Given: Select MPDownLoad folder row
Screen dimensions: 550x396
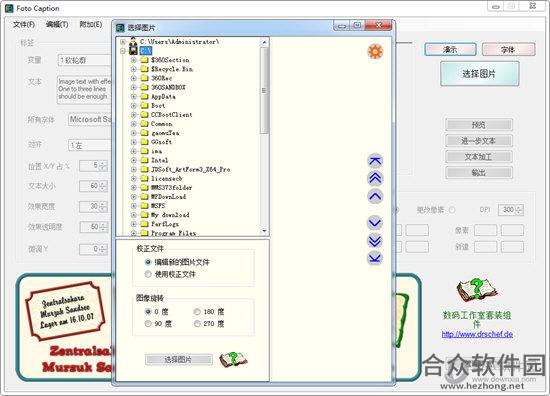Looking at the screenshot, I should (x=168, y=196).
